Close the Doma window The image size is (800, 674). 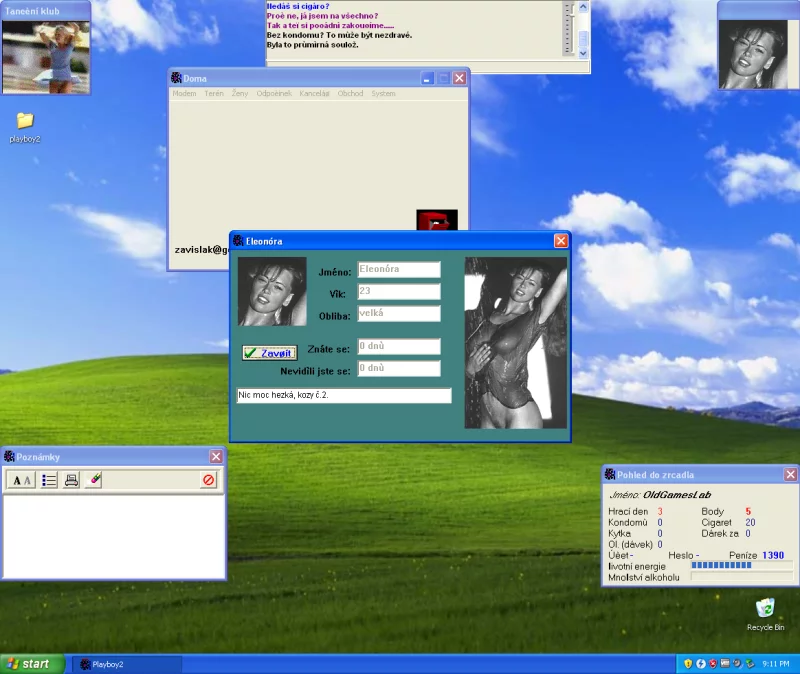coord(459,78)
